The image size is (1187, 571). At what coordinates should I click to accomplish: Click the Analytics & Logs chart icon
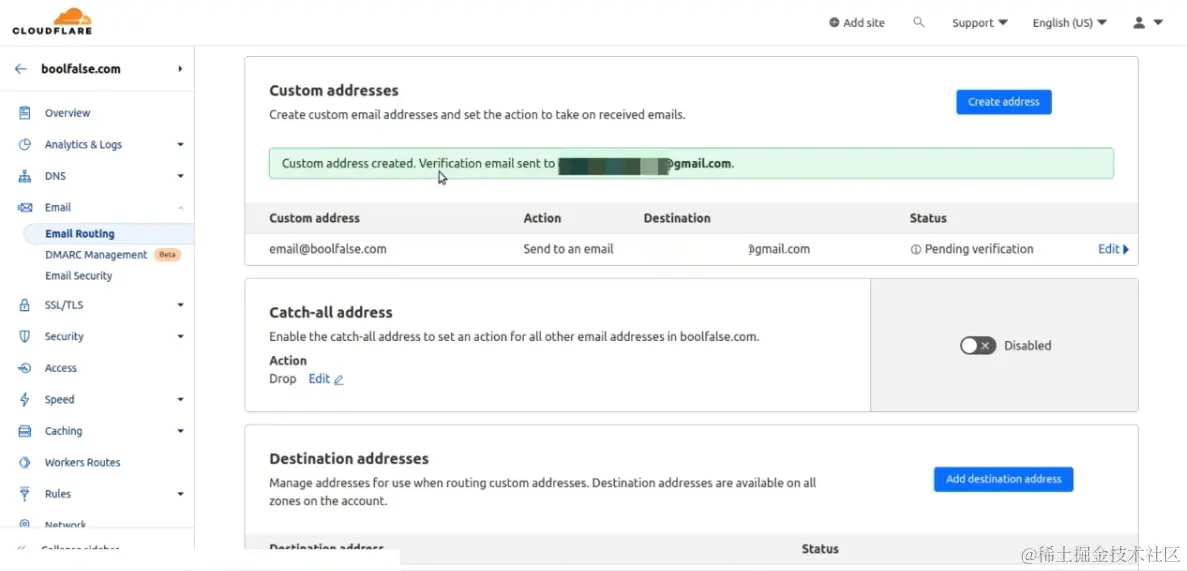(x=25, y=145)
